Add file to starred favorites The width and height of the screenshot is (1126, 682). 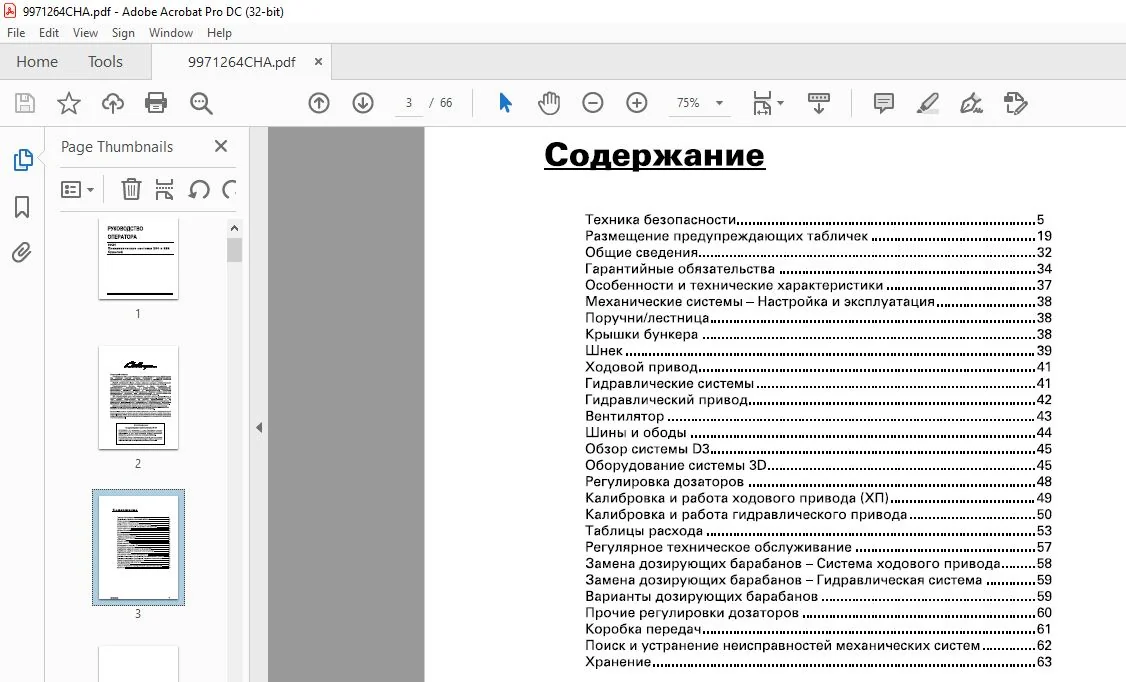[69, 103]
